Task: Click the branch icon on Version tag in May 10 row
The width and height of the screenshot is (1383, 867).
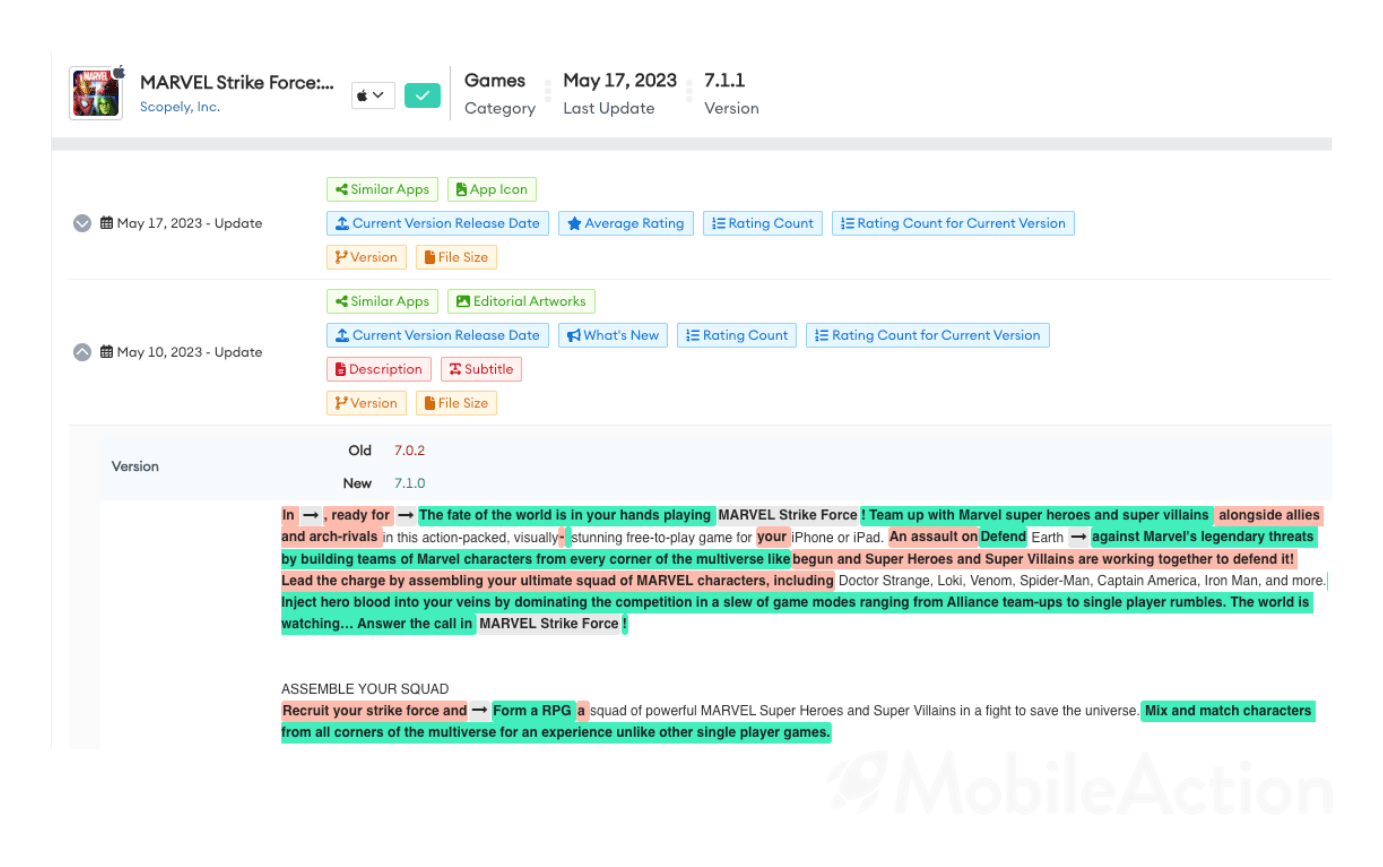Action: click(x=341, y=403)
